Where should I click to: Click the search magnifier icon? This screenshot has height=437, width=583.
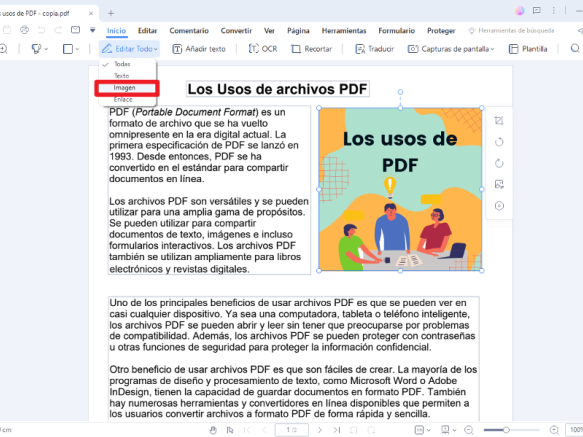point(575,48)
